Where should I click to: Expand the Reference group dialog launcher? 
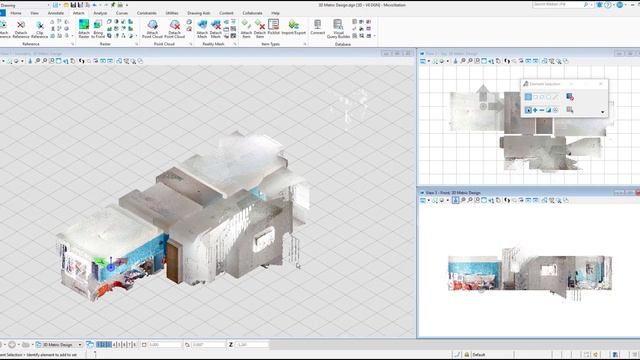point(73,44)
